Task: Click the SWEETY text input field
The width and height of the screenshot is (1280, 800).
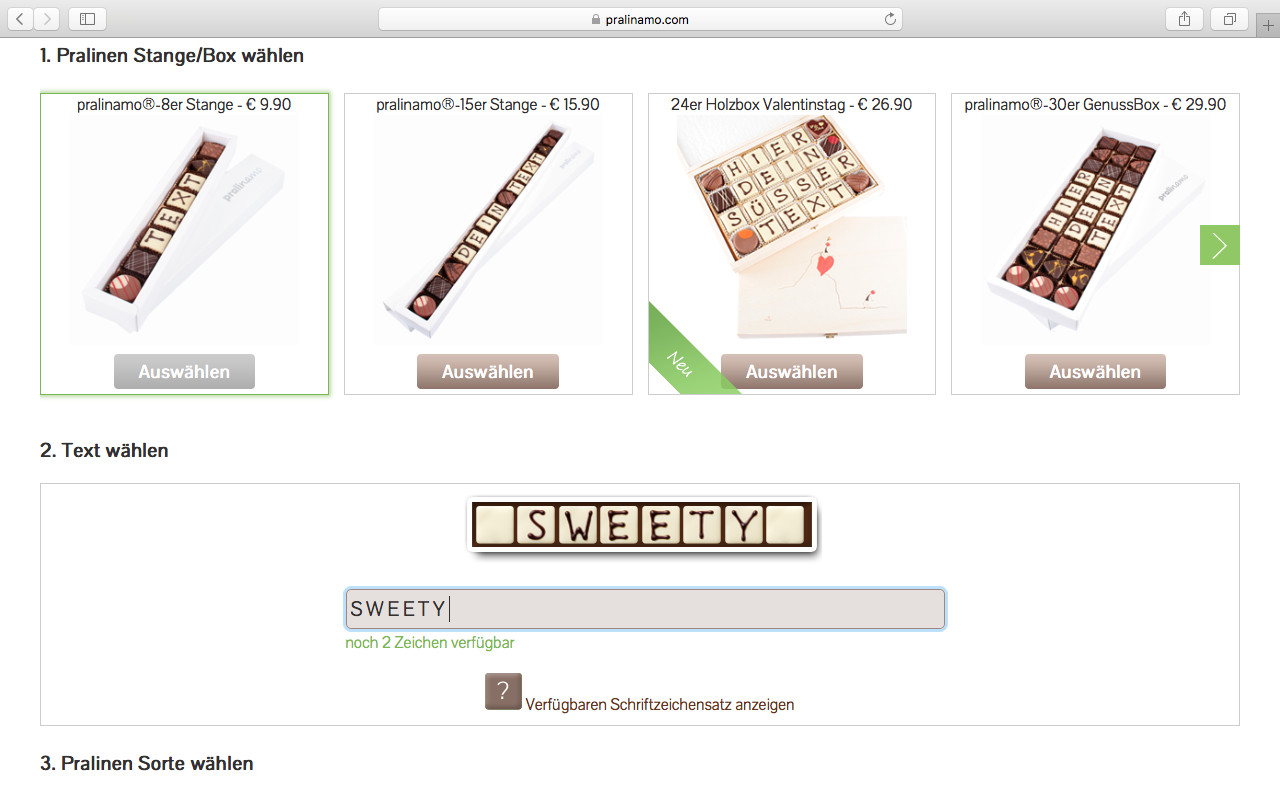Action: coord(645,609)
